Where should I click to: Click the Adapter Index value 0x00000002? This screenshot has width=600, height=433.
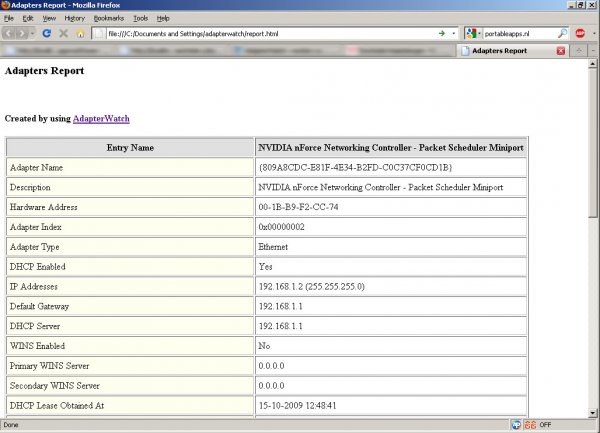[282, 227]
